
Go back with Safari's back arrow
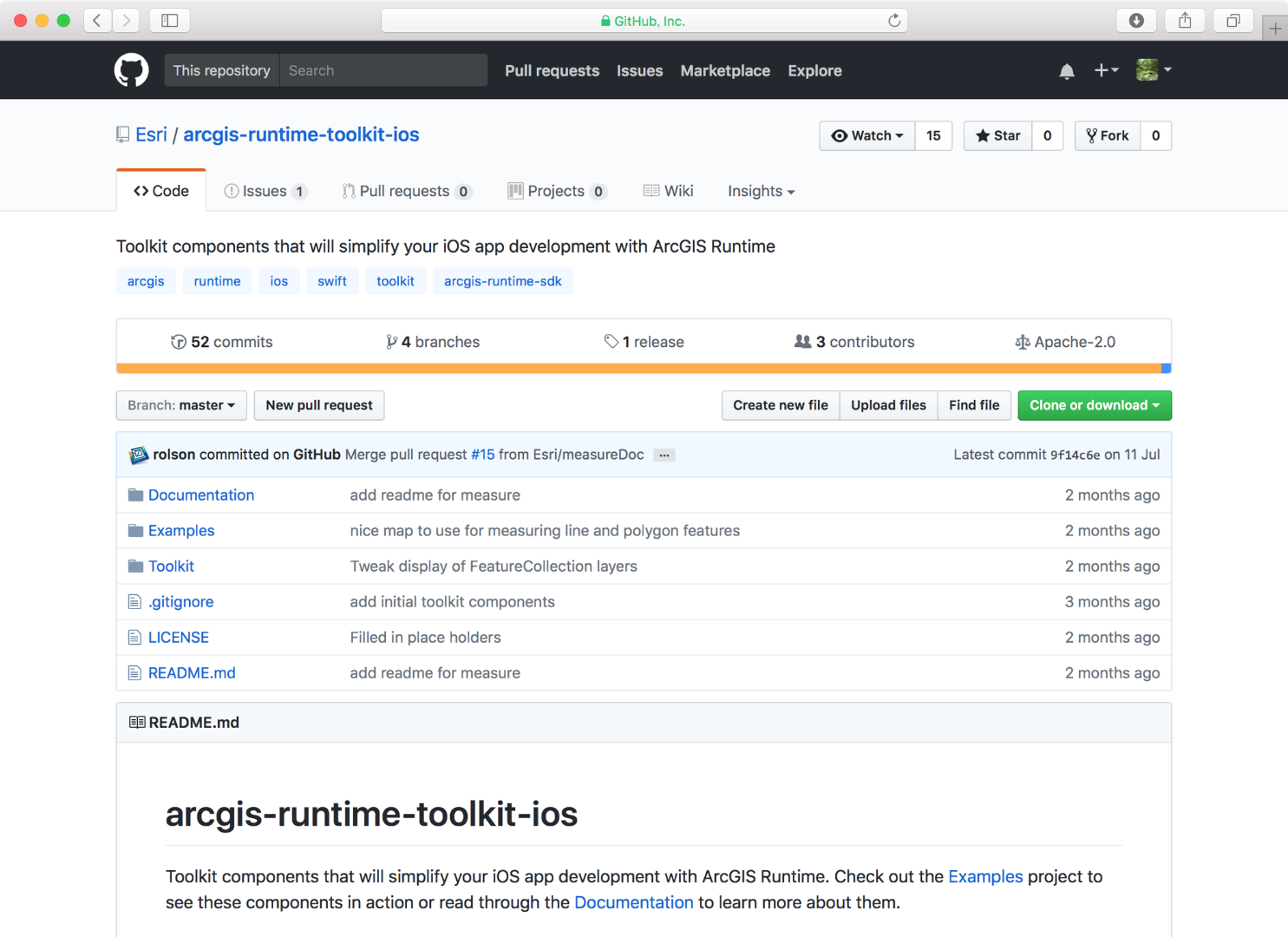(x=97, y=20)
